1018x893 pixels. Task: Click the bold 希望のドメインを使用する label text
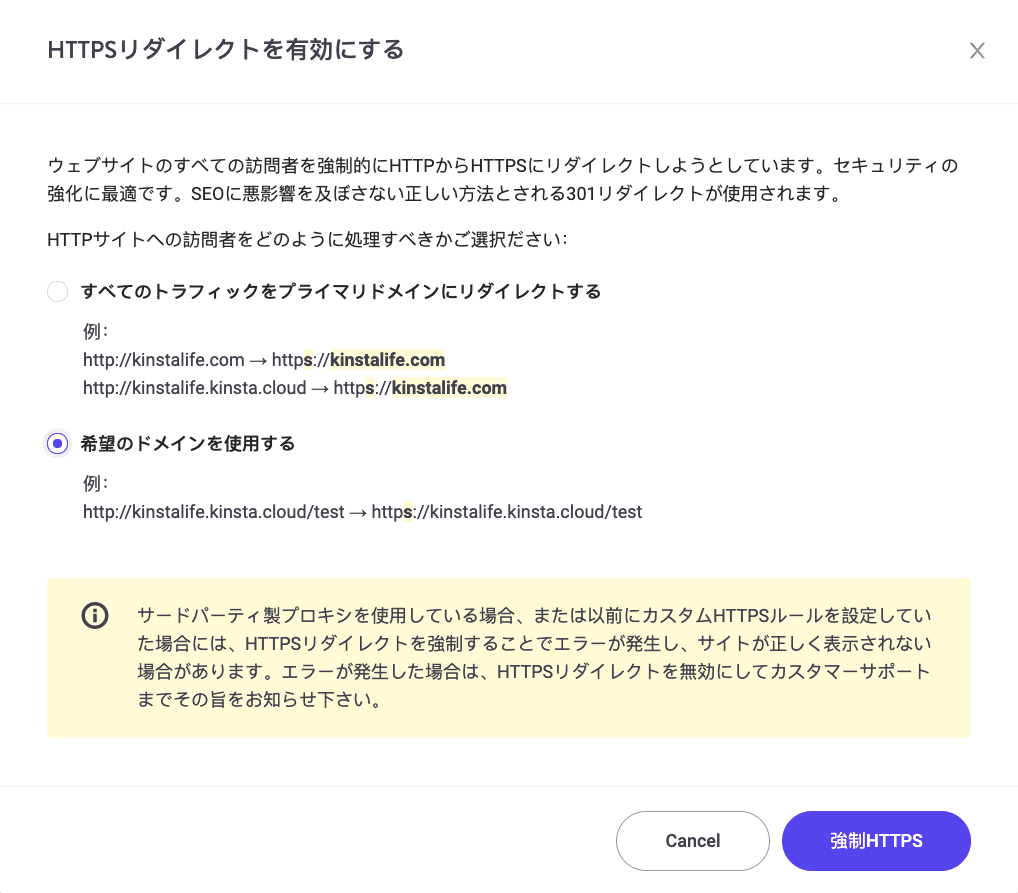click(188, 443)
